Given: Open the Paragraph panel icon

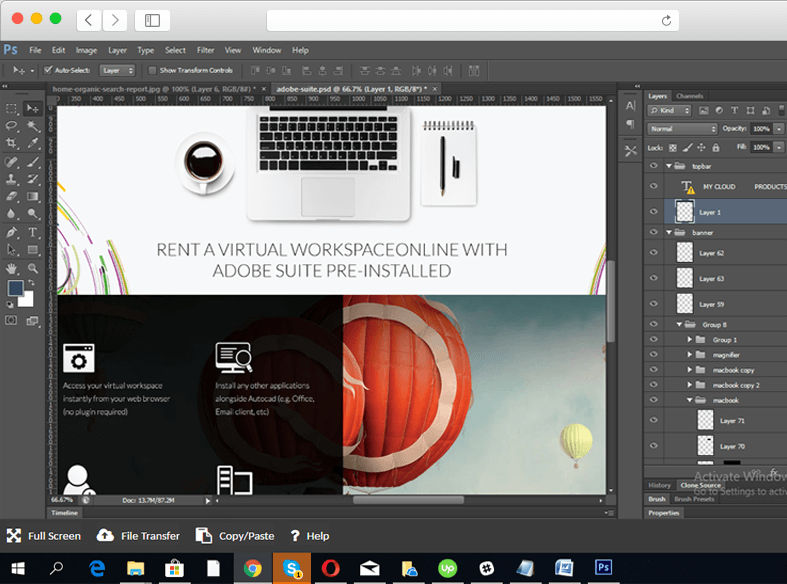Looking at the screenshot, I should tap(630, 124).
